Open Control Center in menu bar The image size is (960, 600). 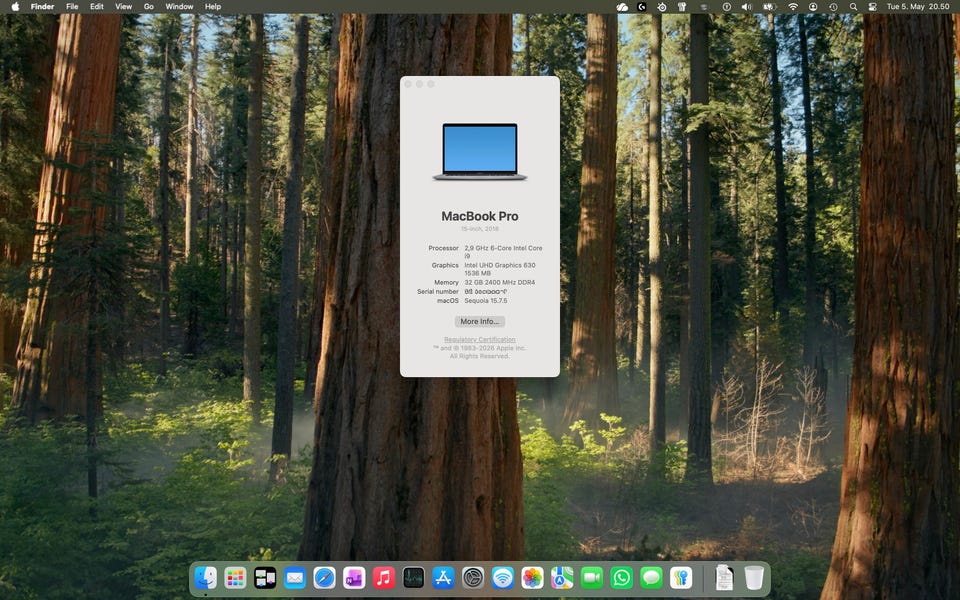click(872, 7)
